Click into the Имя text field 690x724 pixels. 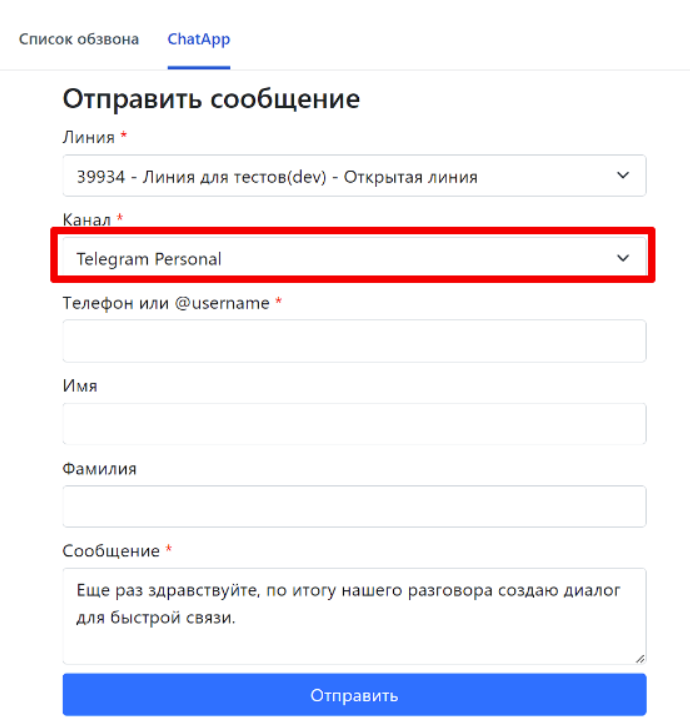click(354, 423)
